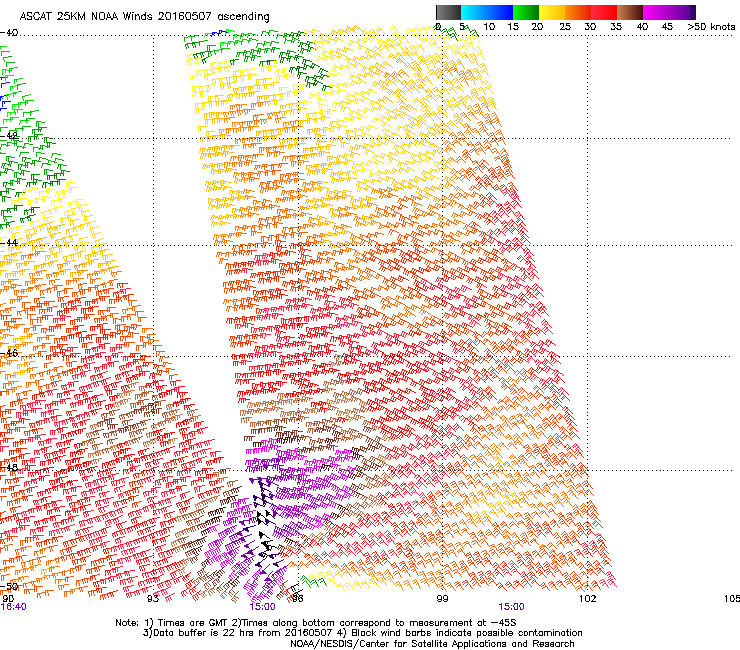740x650 pixels.
Task: Select the orange 25-30 knots legend segment
Action: [578, 12]
